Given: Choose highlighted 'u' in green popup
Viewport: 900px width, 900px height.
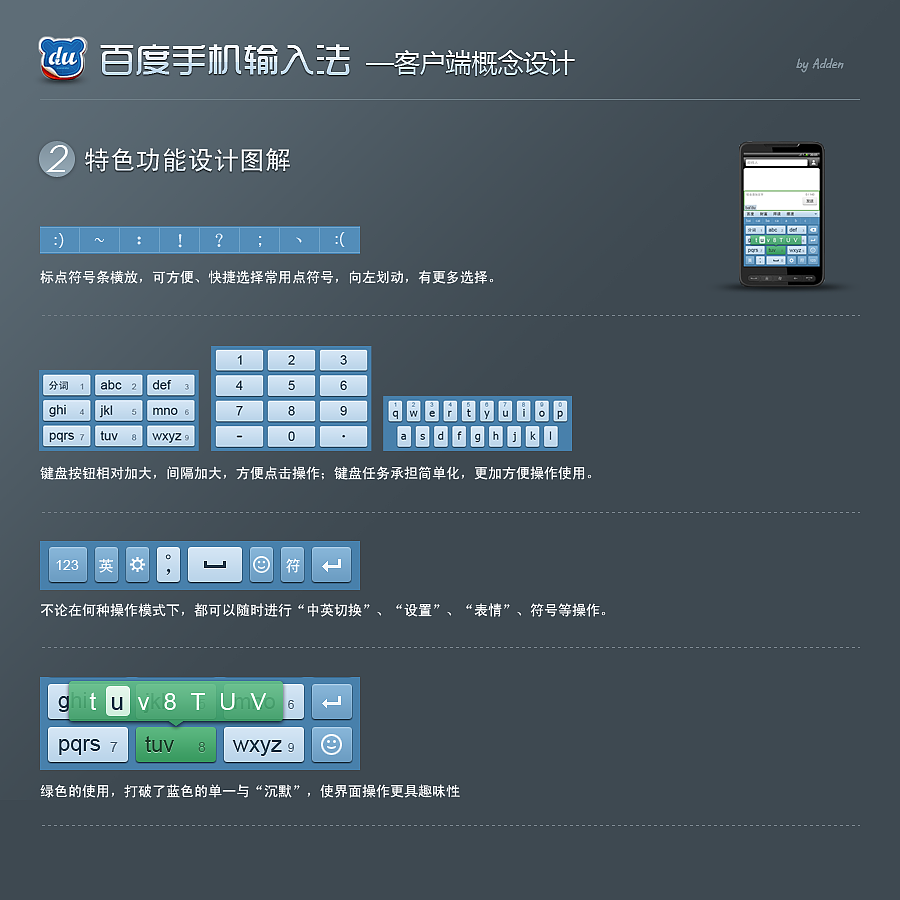Looking at the screenshot, I should [x=118, y=702].
